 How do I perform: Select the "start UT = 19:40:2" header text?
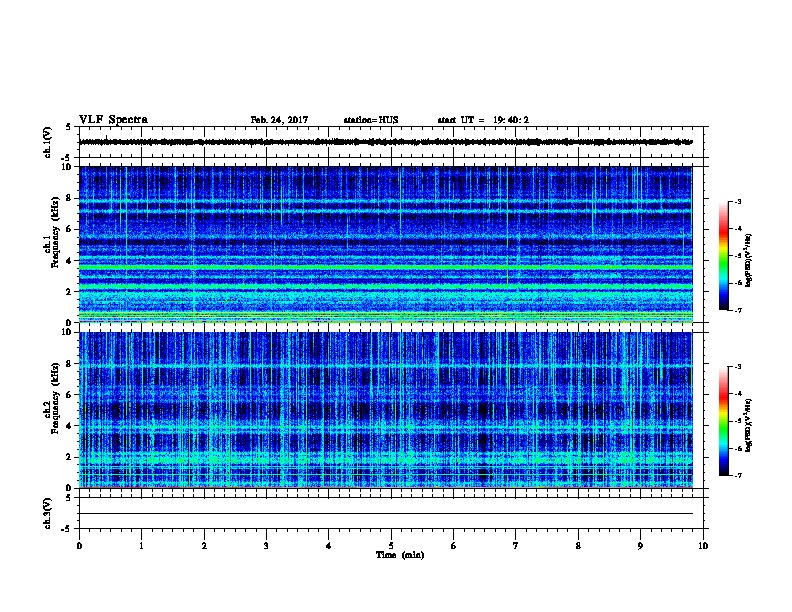[x=483, y=120]
